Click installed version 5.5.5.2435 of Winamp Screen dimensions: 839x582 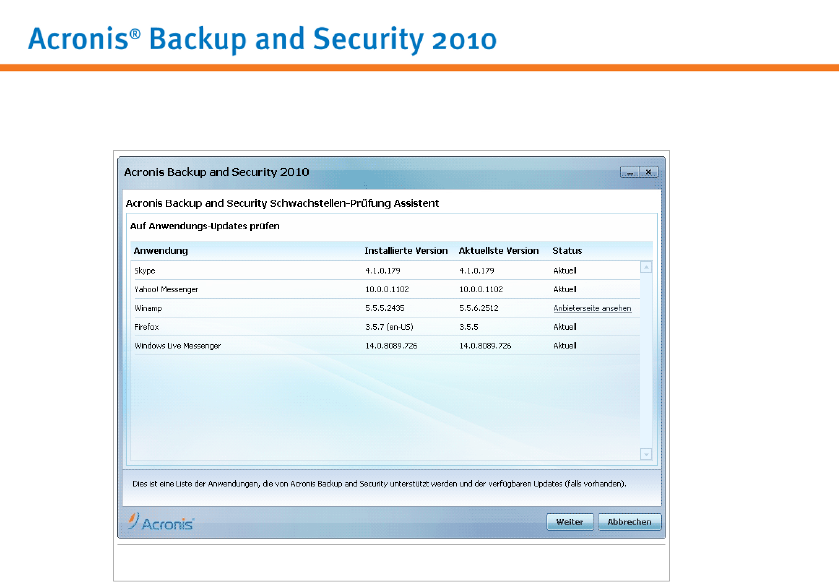tap(385, 308)
